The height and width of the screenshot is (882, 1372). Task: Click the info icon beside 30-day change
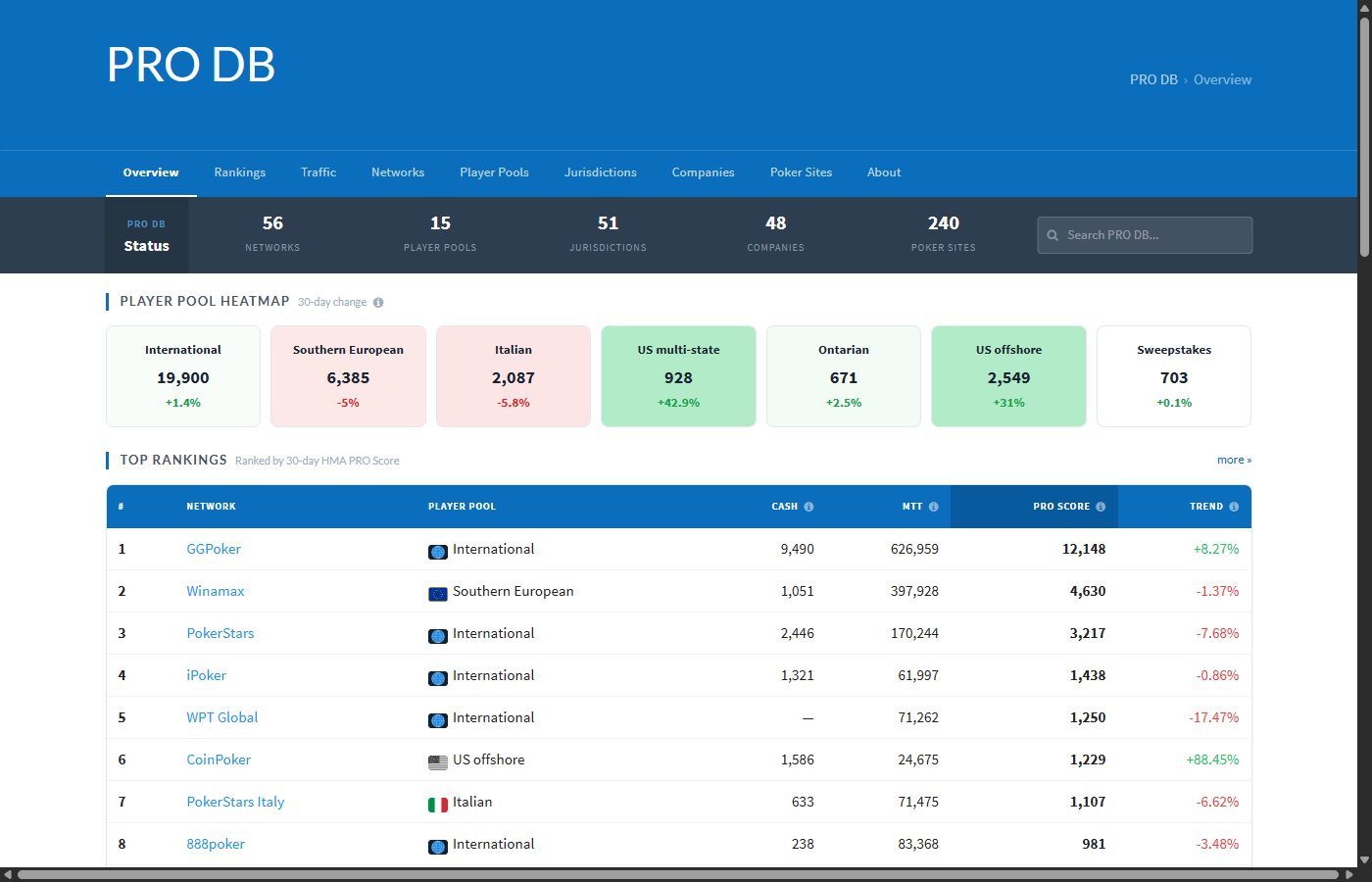point(378,302)
